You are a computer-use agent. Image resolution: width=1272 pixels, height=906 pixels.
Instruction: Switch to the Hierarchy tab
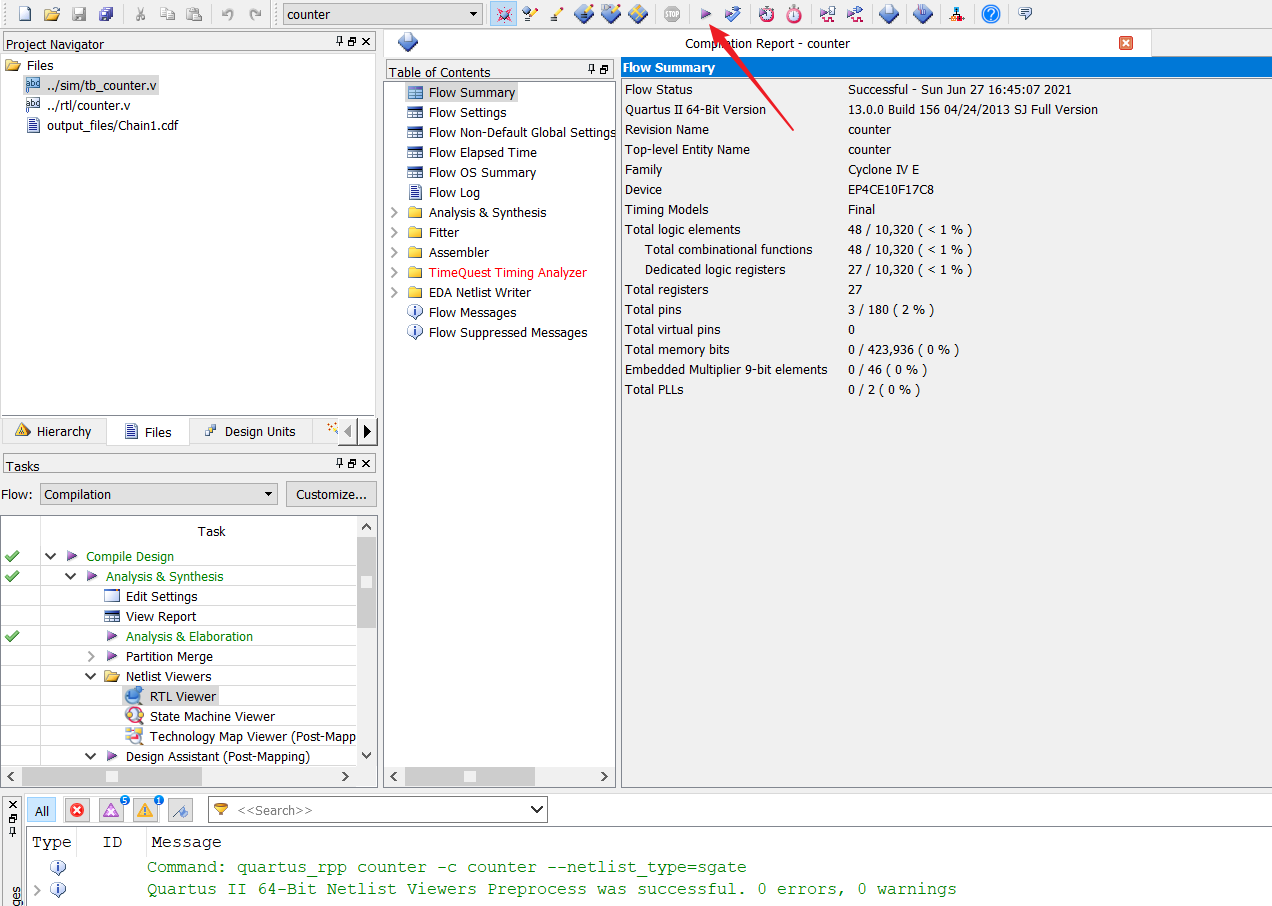pos(54,431)
